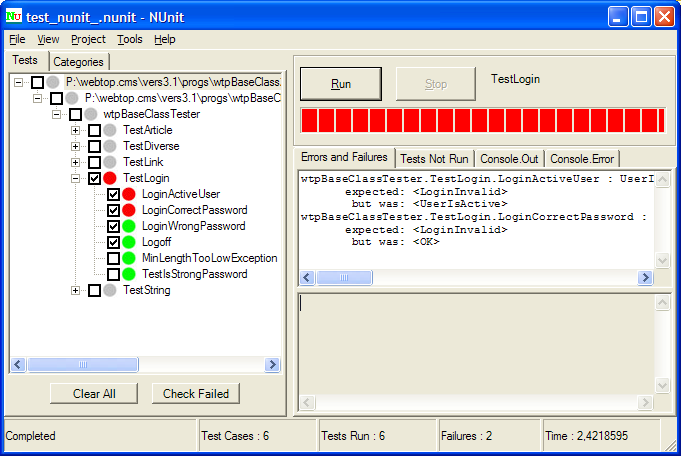Expand the TestString tree node

(75, 291)
